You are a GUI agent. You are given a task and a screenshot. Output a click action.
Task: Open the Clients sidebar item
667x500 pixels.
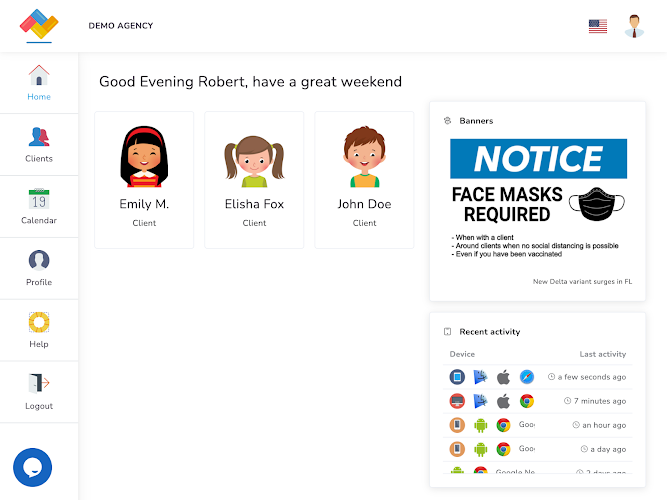click(39, 145)
